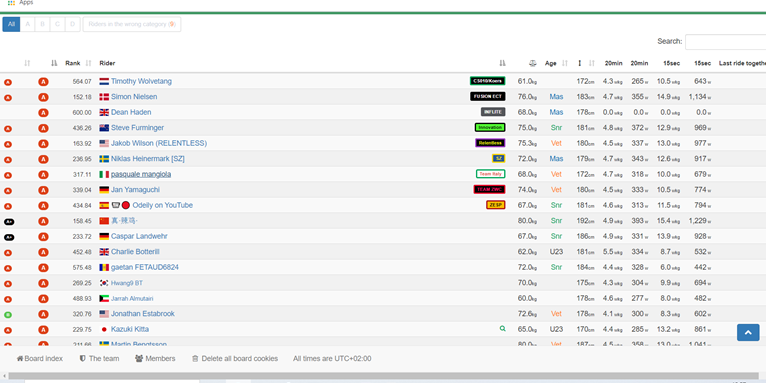The image size is (766, 383).
Task: Click TEAM ZWC badge
Action: [489, 190]
